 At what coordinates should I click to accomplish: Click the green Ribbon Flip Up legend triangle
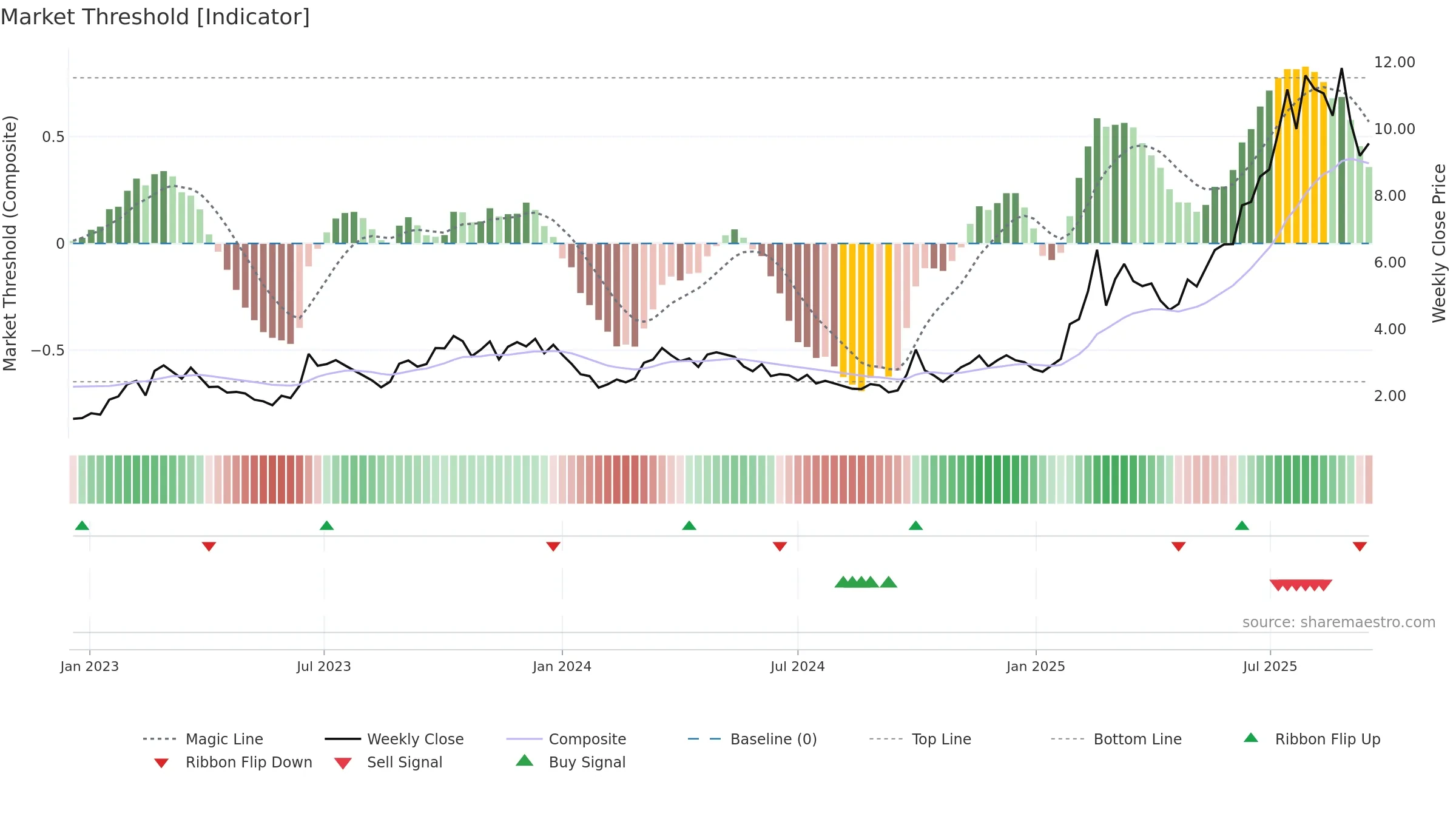(1251, 738)
